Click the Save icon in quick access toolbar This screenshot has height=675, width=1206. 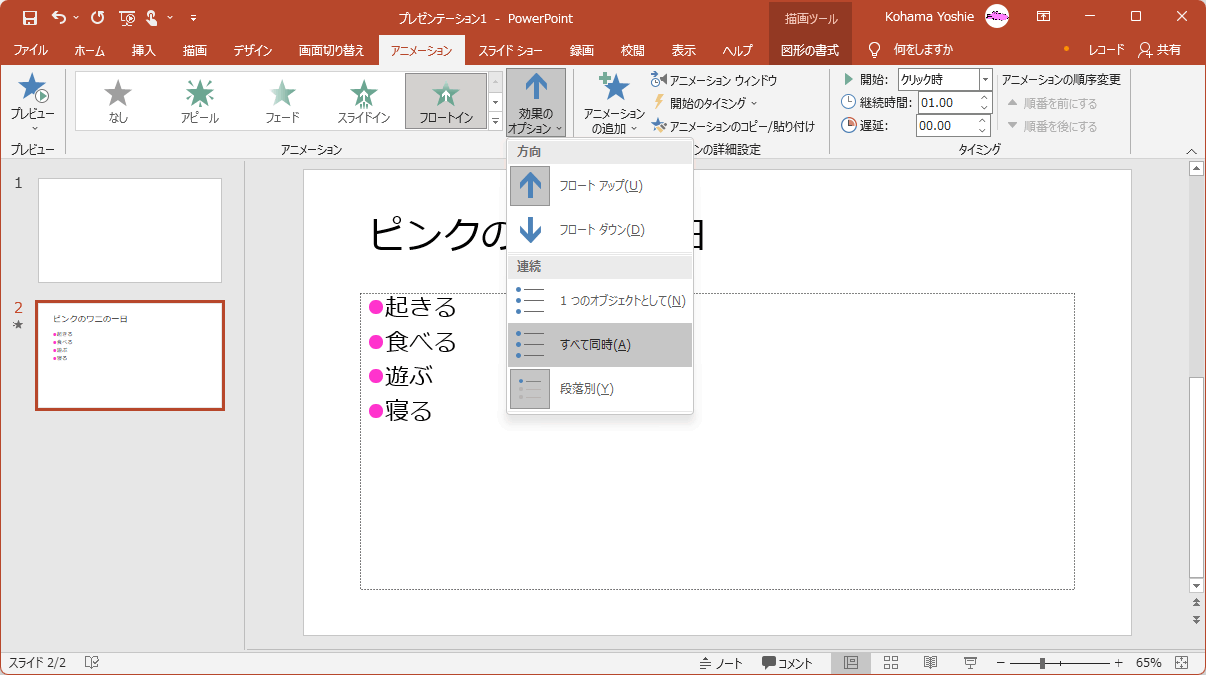point(30,17)
